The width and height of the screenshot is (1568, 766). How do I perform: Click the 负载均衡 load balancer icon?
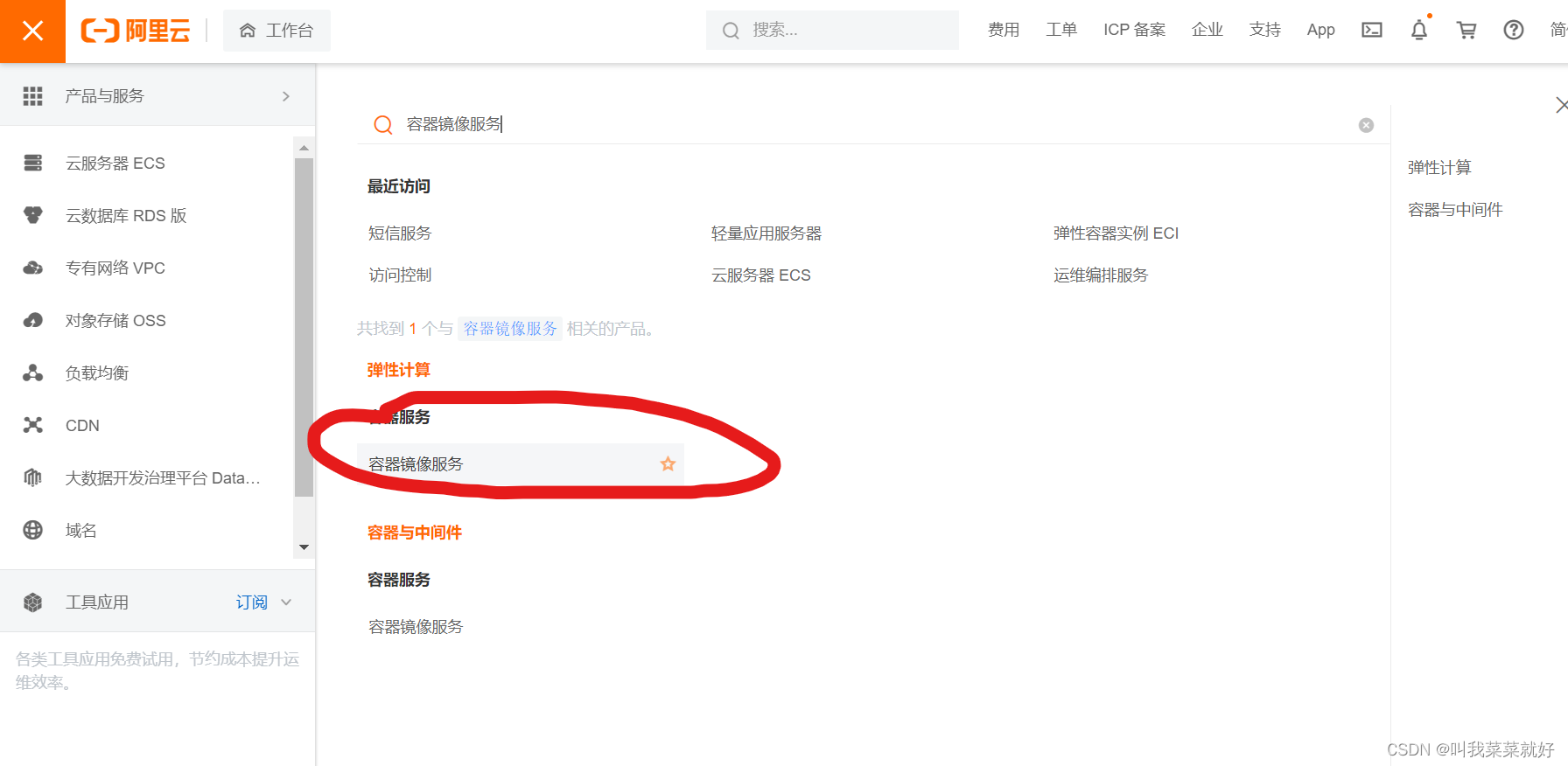pos(32,373)
